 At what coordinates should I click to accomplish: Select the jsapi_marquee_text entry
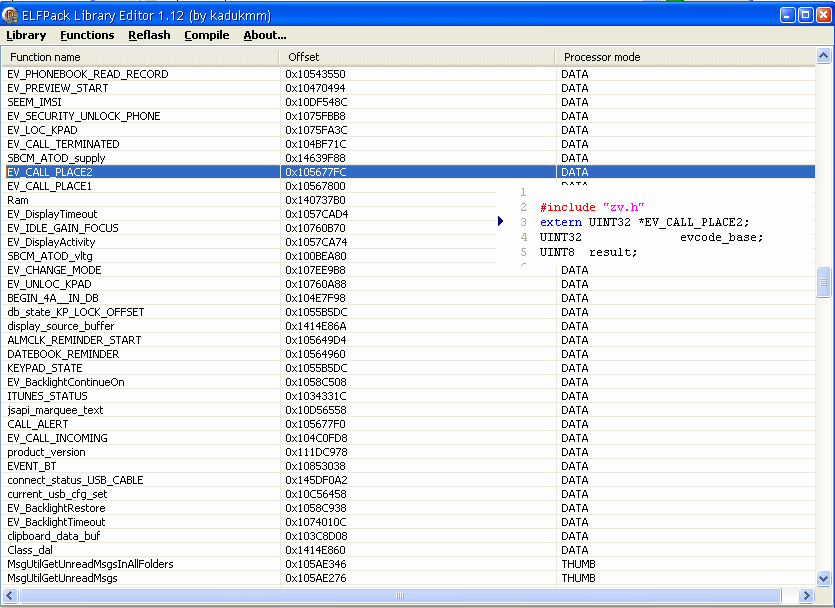coord(408,410)
